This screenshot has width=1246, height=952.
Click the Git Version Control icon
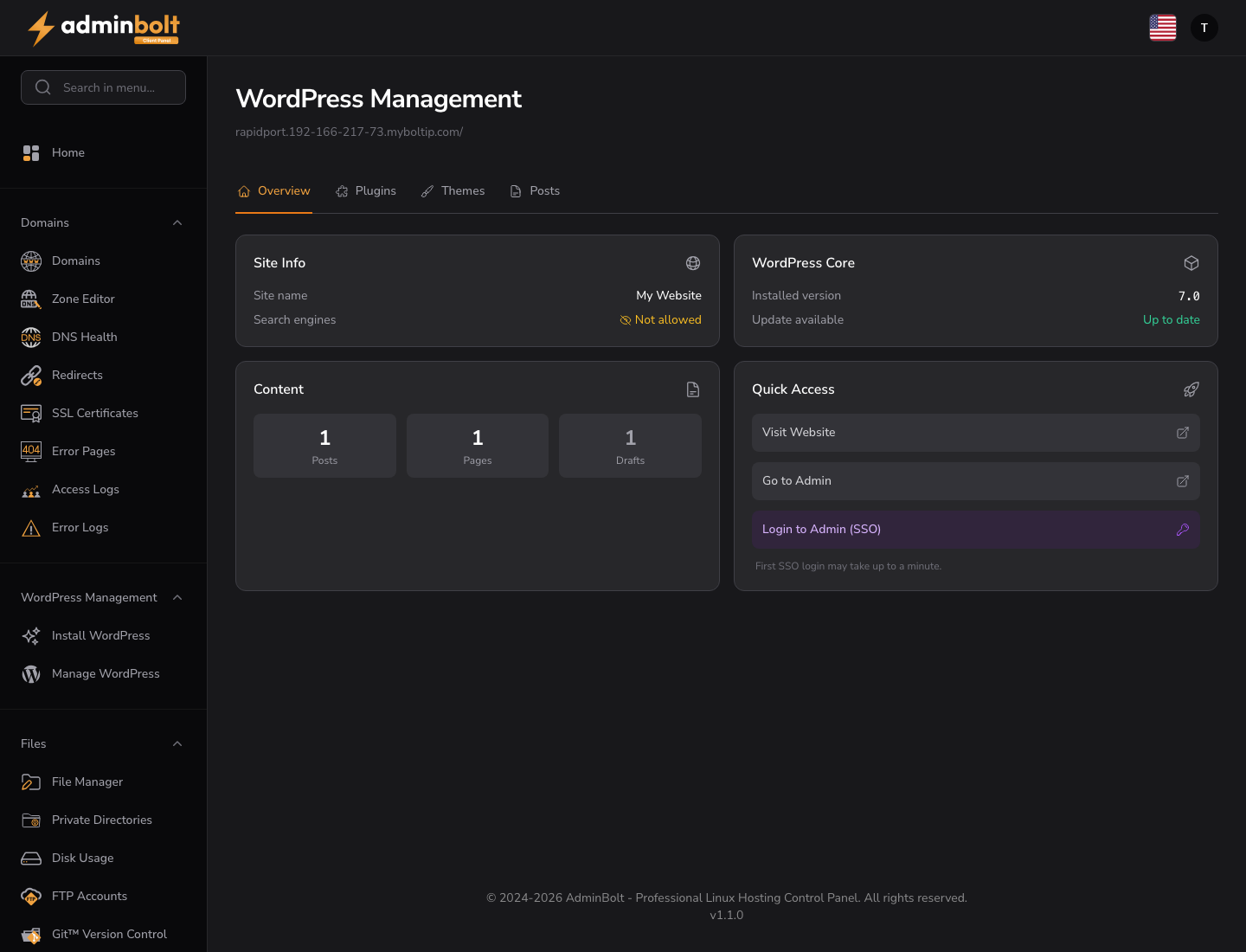tap(31, 934)
